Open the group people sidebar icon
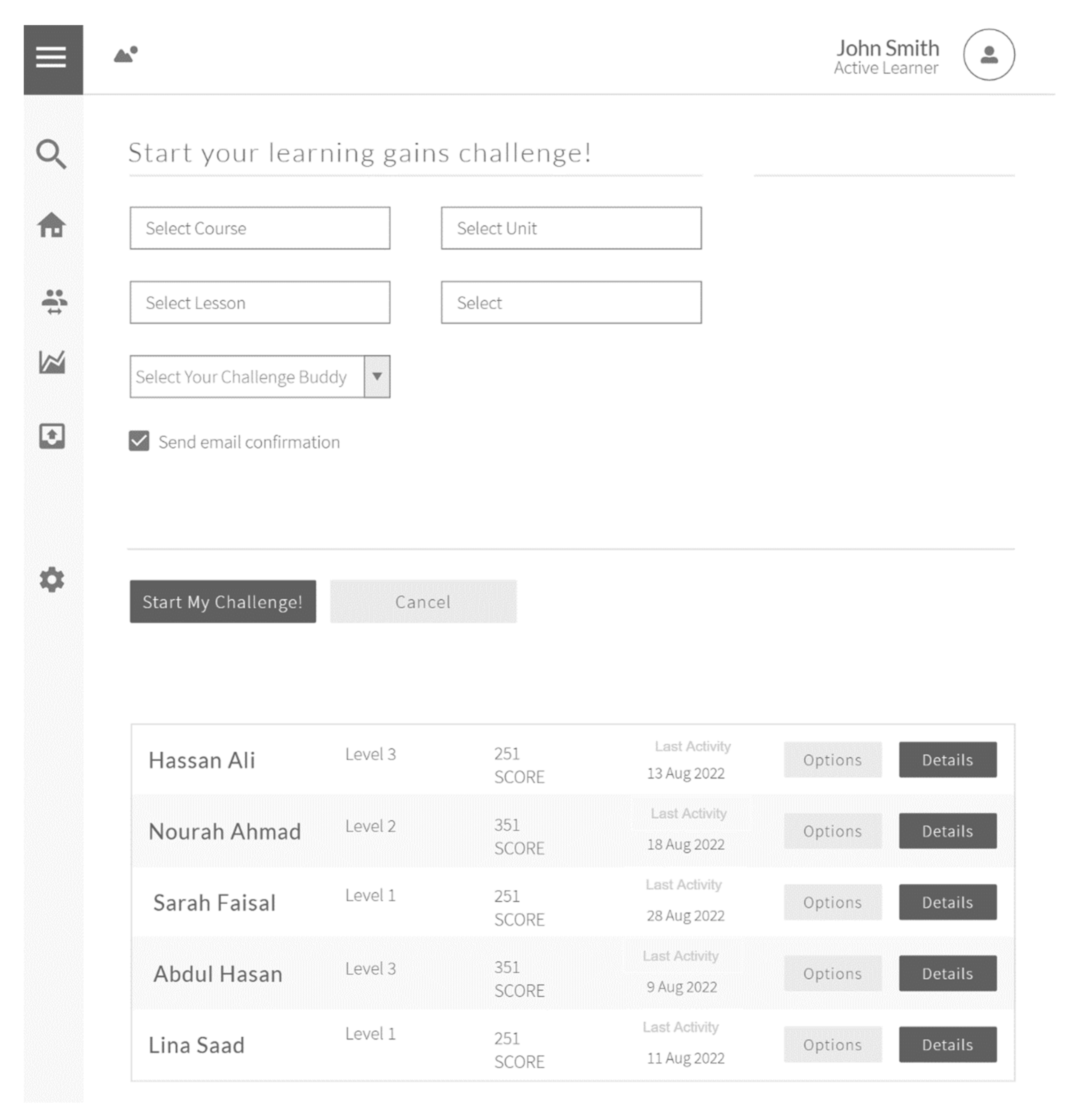The width and height of the screenshot is (1077, 1120). pyautogui.click(x=54, y=301)
